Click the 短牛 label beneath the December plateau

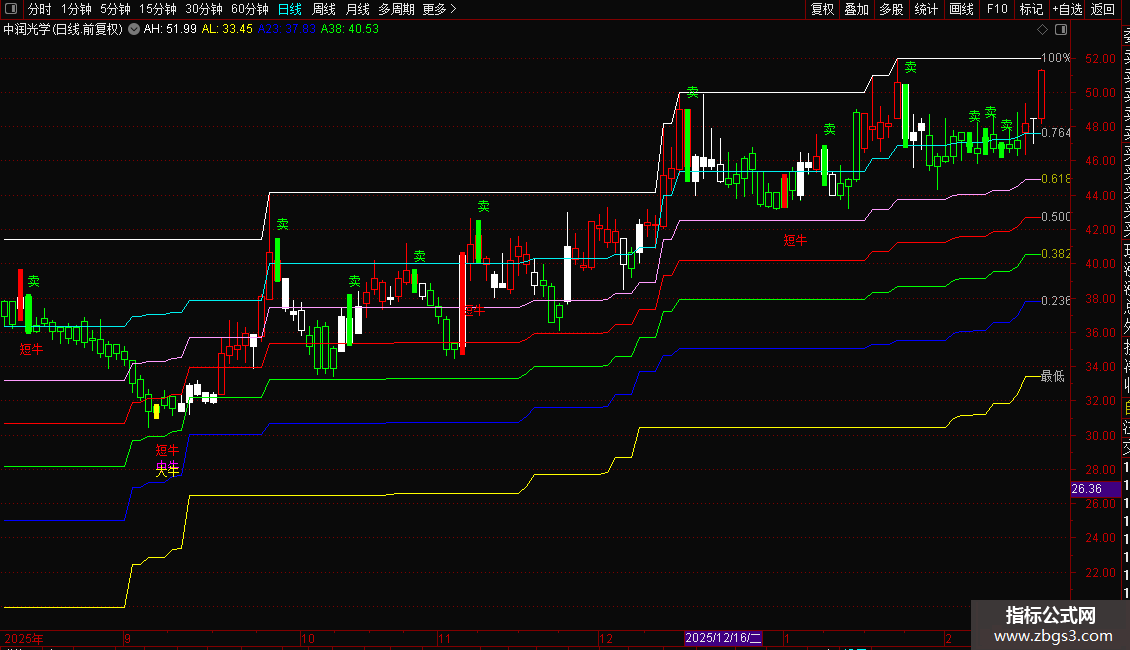click(x=795, y=240)
